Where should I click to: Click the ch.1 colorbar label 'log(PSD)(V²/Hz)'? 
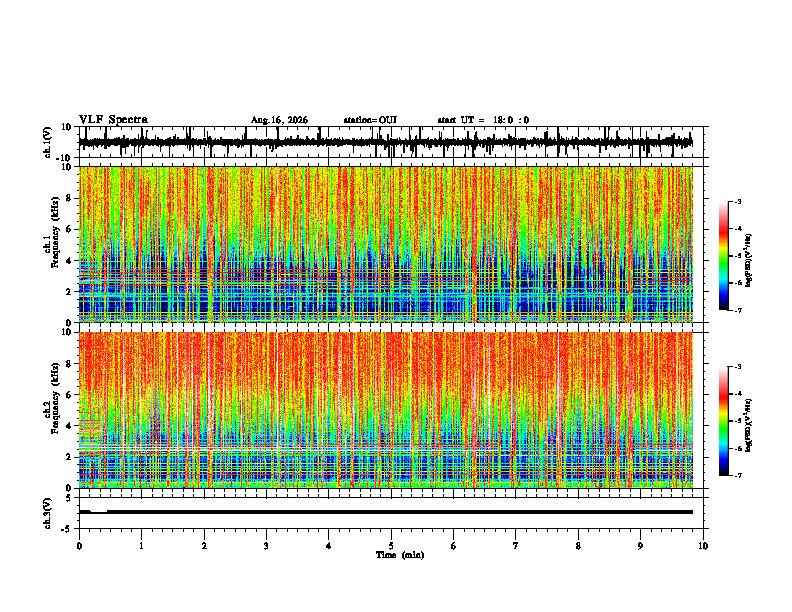[750, 261]
